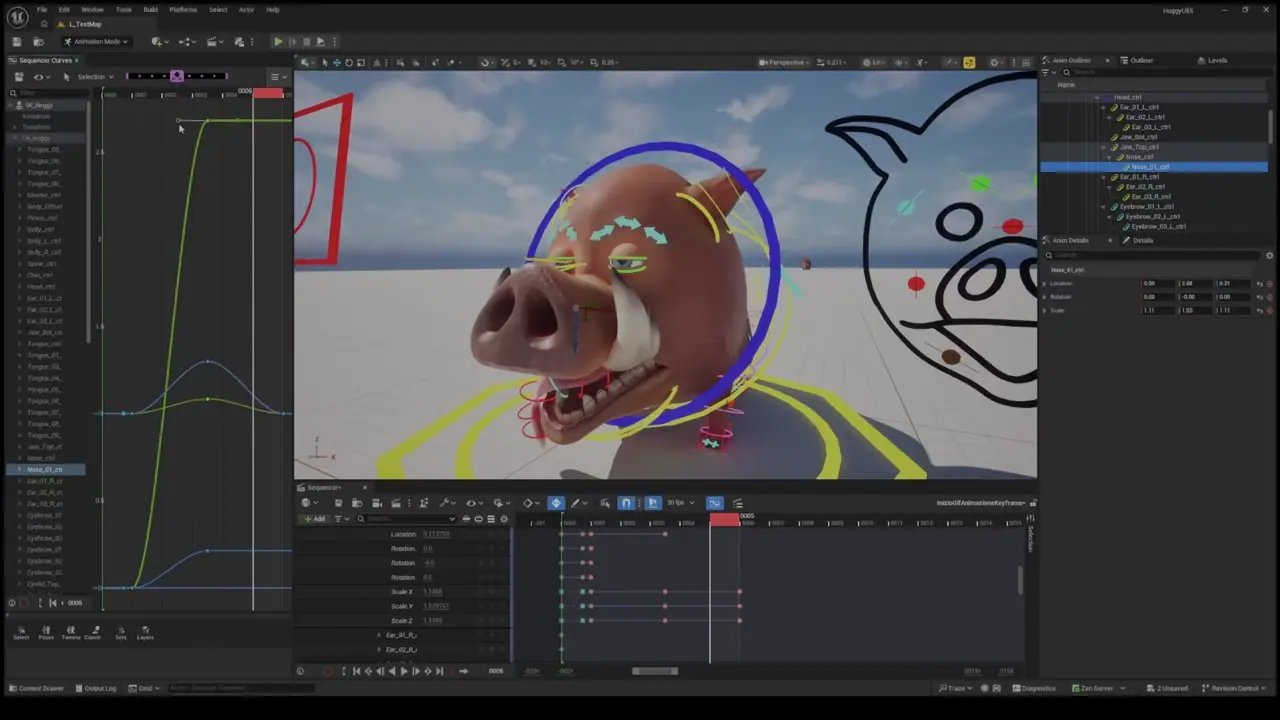Select the translate gizmo in viewport

point(336,62)
